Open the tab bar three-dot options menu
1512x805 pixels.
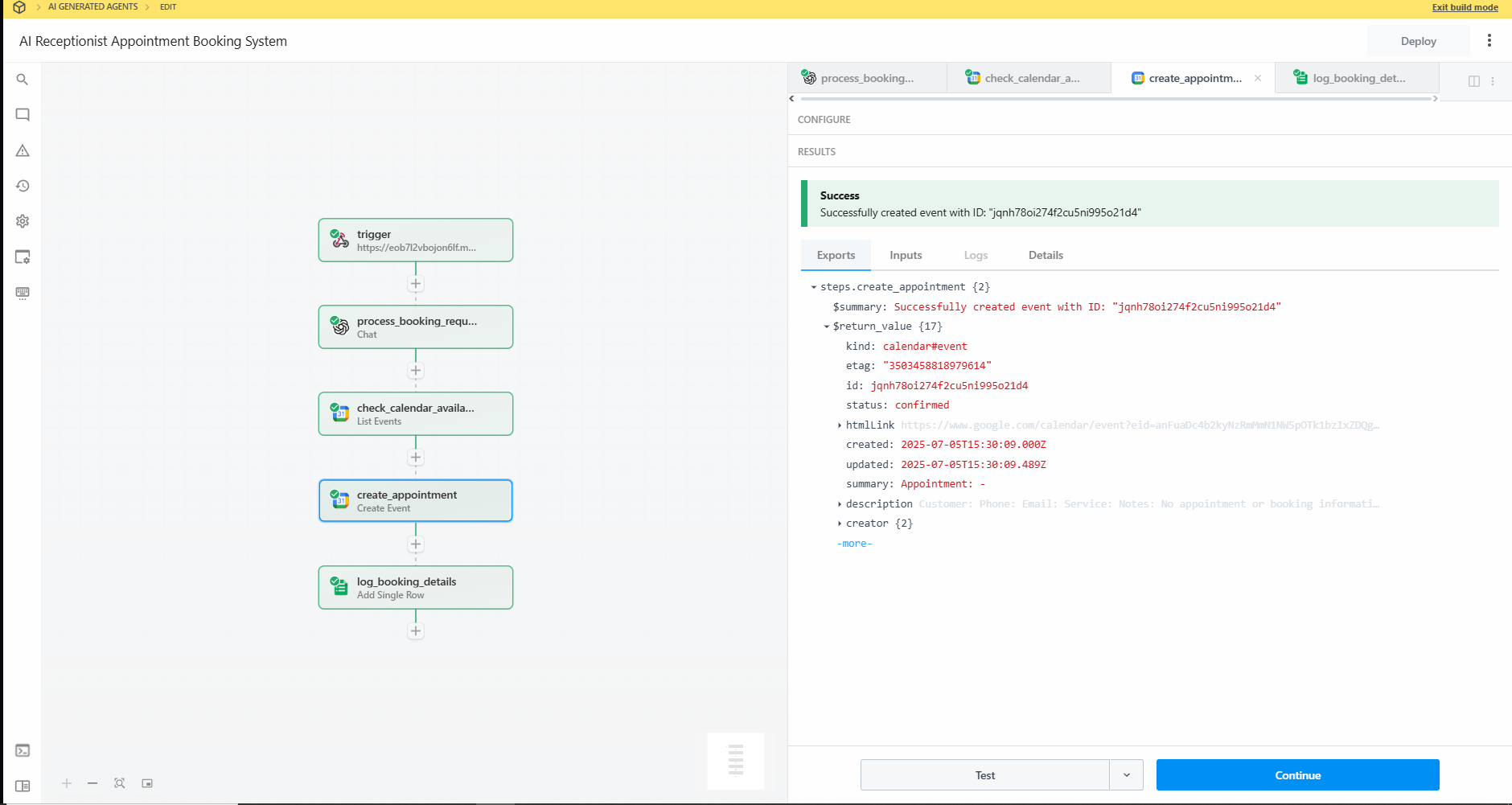point(1493,81)
